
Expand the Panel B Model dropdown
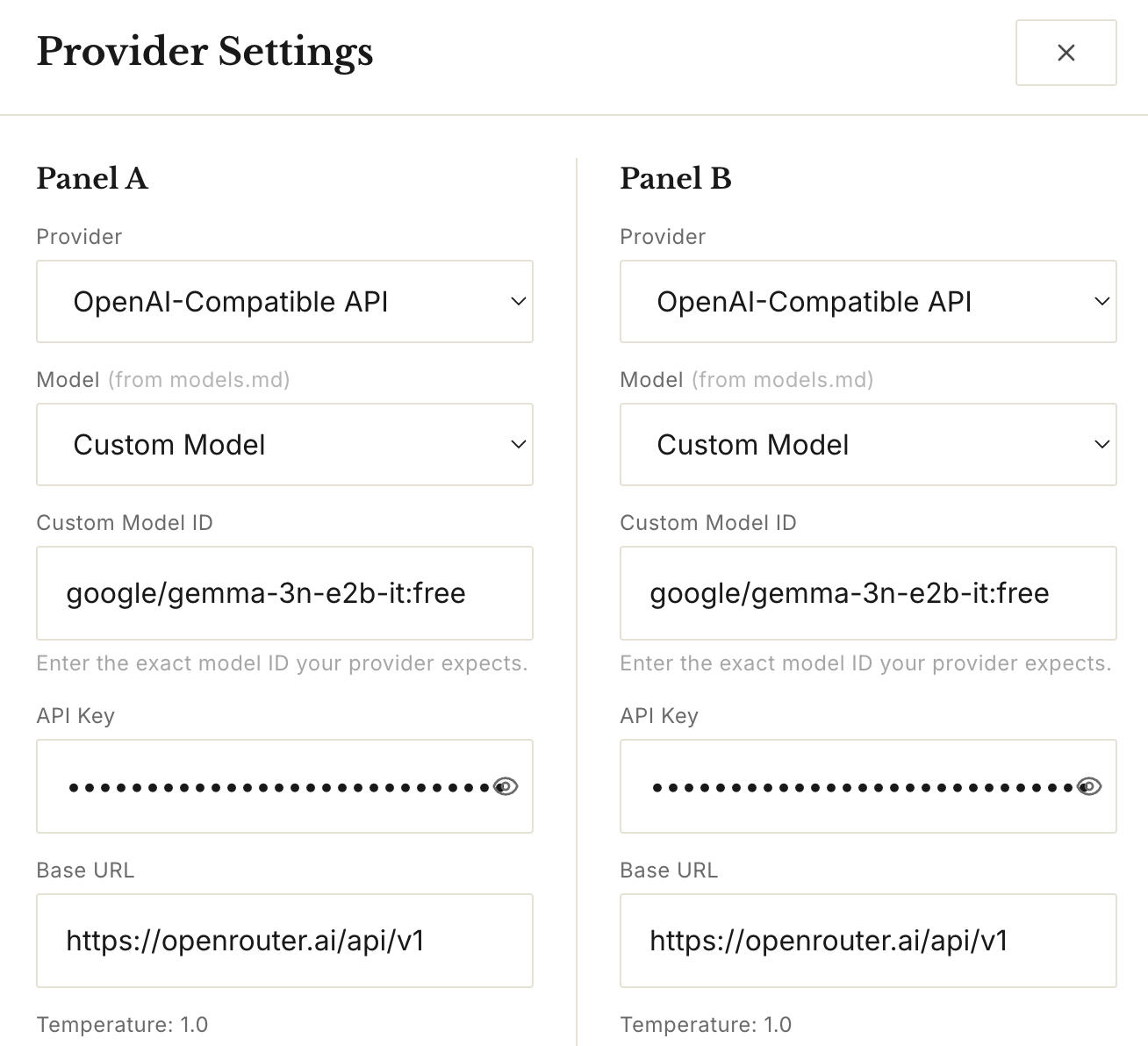click(867, 444)
